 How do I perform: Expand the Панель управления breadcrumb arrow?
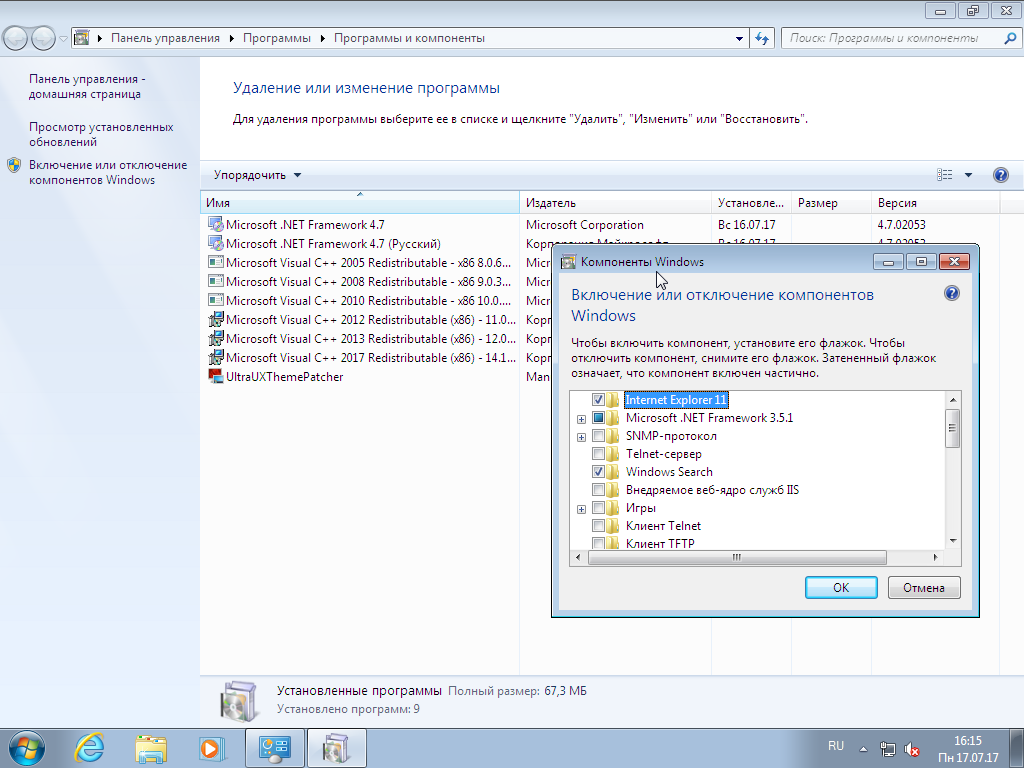(231, 39)
